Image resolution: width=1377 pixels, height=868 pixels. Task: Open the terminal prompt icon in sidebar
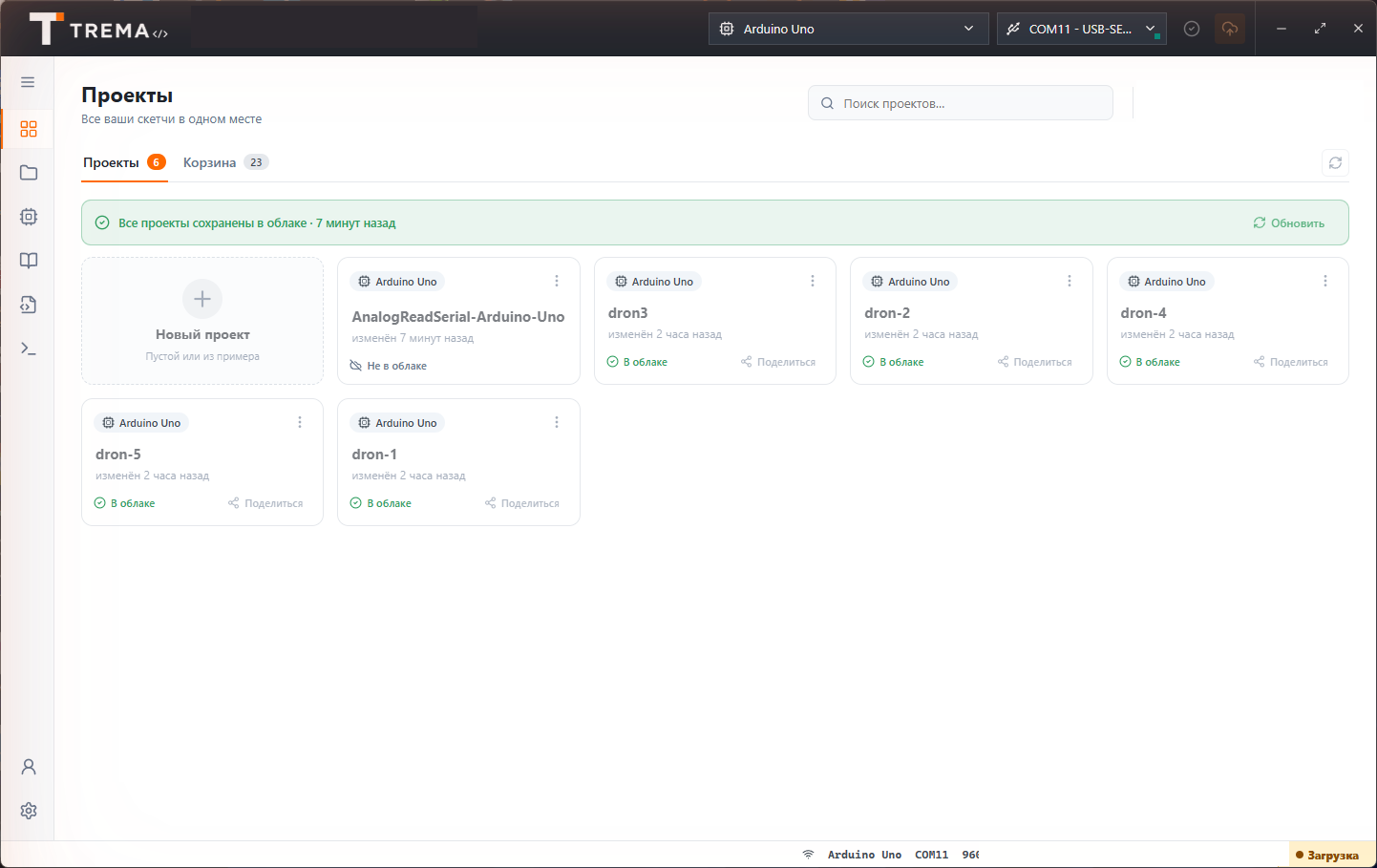coord(29,349)
